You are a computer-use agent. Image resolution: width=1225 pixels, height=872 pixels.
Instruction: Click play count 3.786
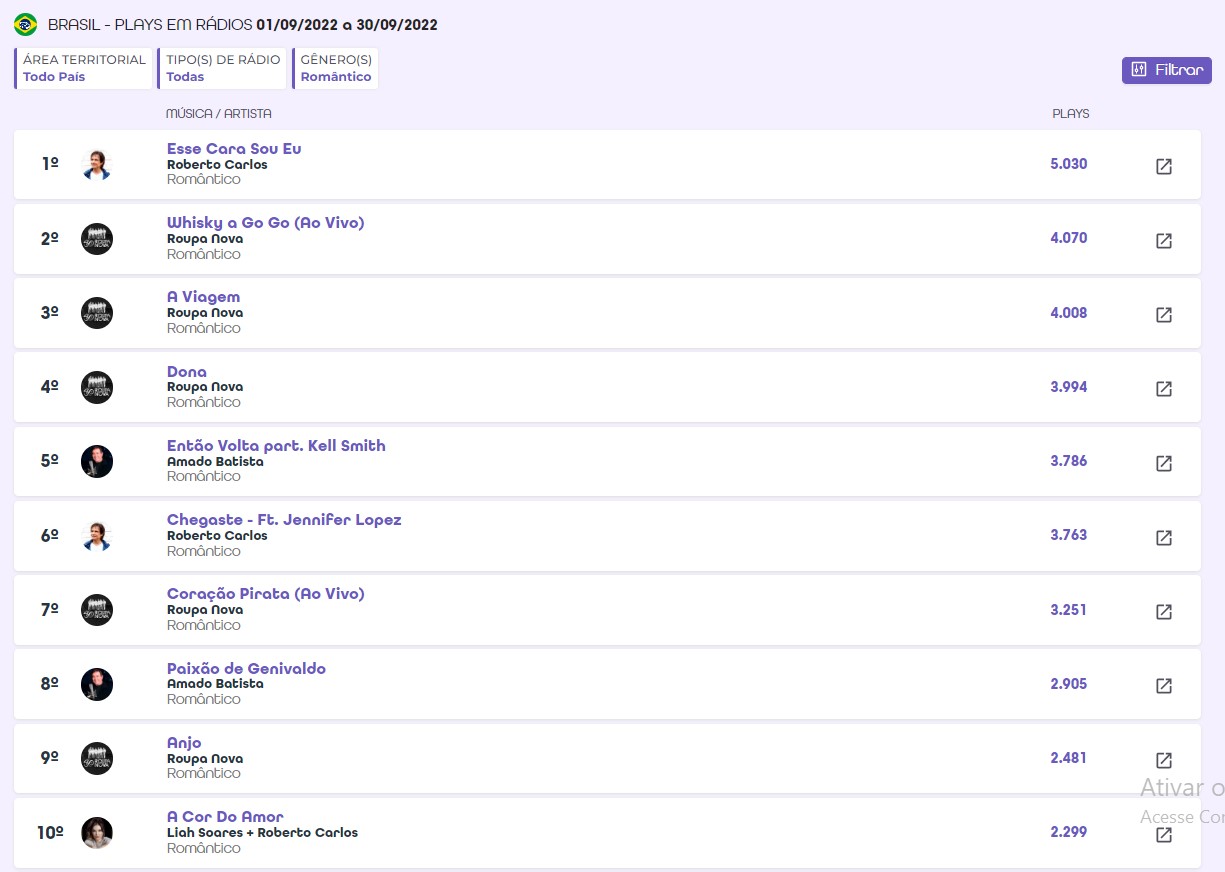coord(1068,461)
